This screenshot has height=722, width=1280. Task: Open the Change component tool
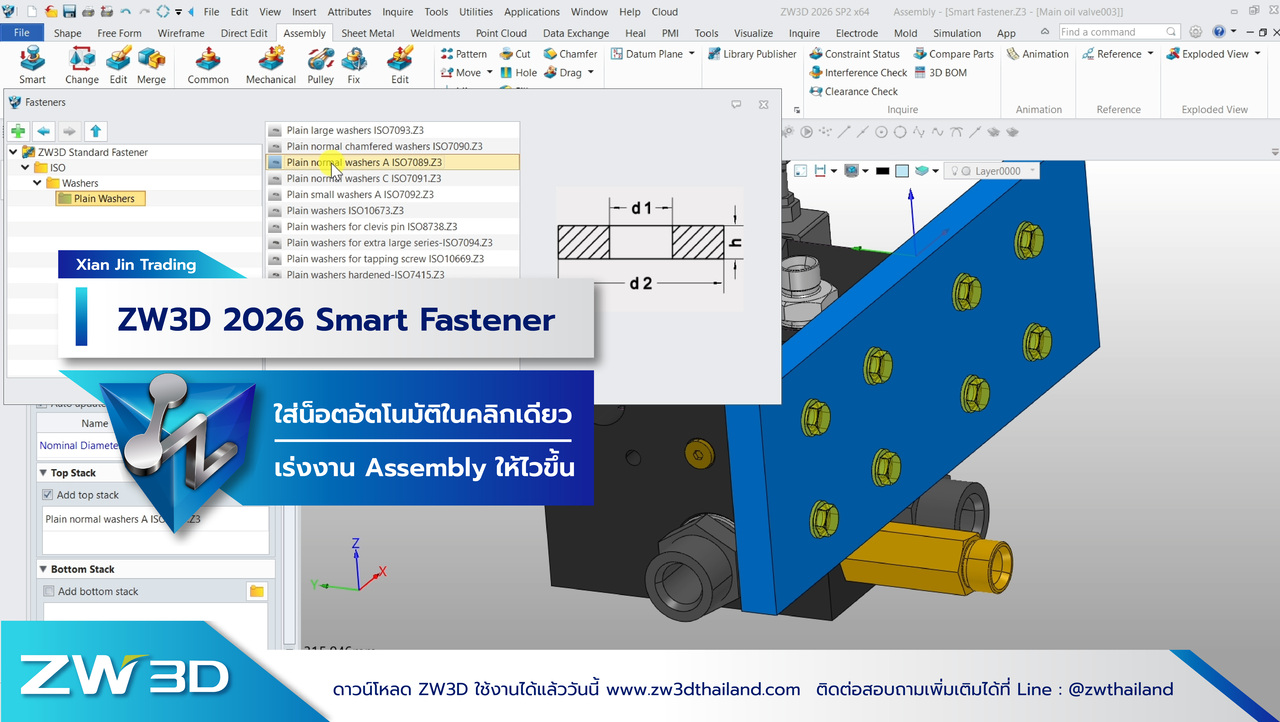(x=82, y=64)
